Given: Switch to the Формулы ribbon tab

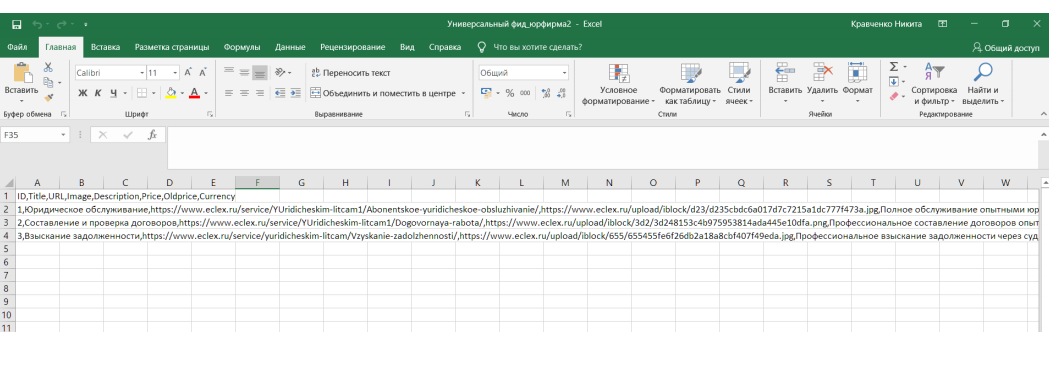Looking at the screenshot, I should tap(242, 47).
